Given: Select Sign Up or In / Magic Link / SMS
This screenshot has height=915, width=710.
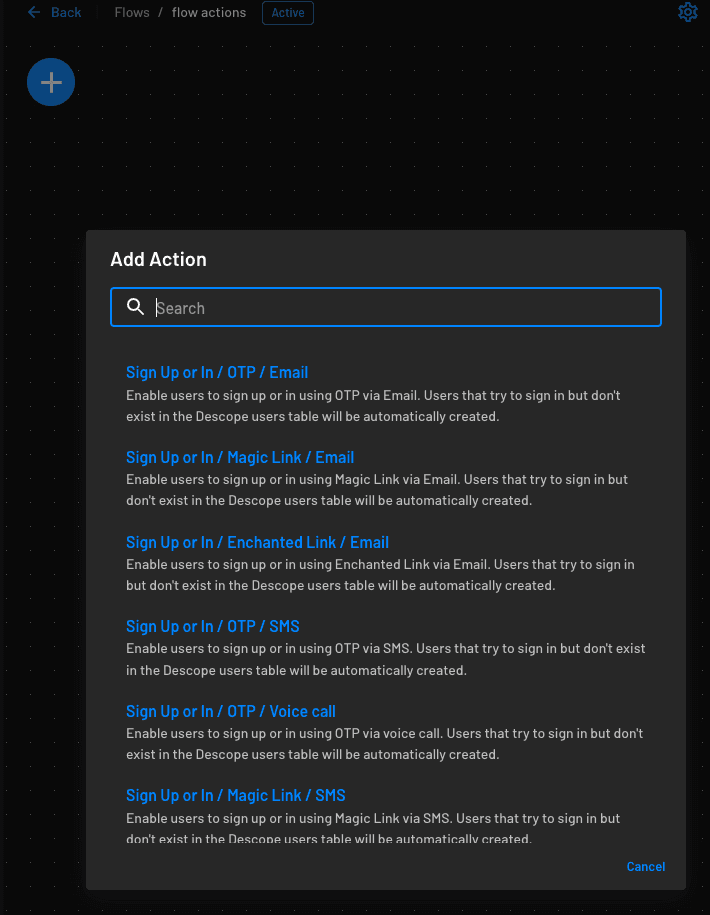Looking at the screenshot, I should [236, 795].
